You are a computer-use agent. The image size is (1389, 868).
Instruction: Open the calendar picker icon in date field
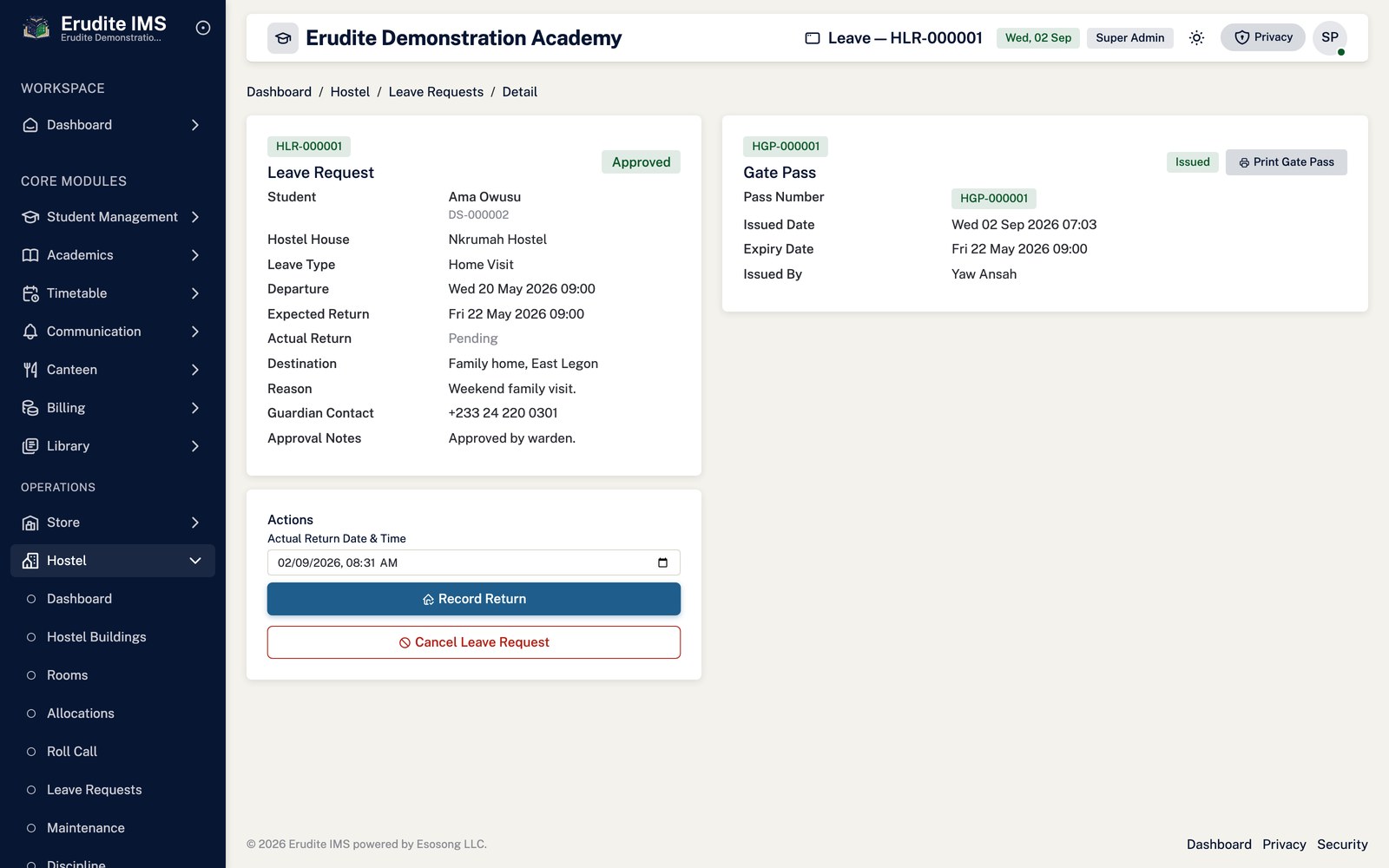click(x=662, y=562)
